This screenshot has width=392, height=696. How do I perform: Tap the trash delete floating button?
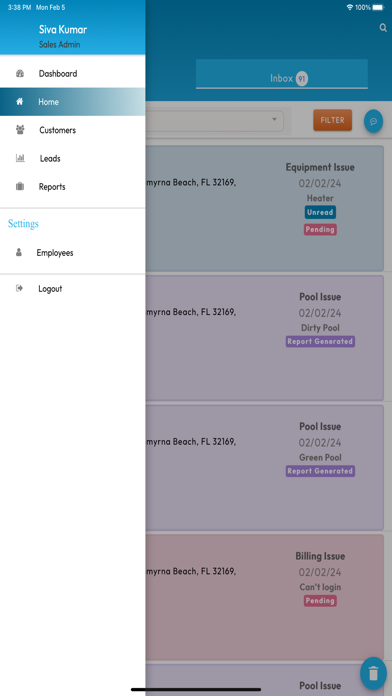pos(373,673)
